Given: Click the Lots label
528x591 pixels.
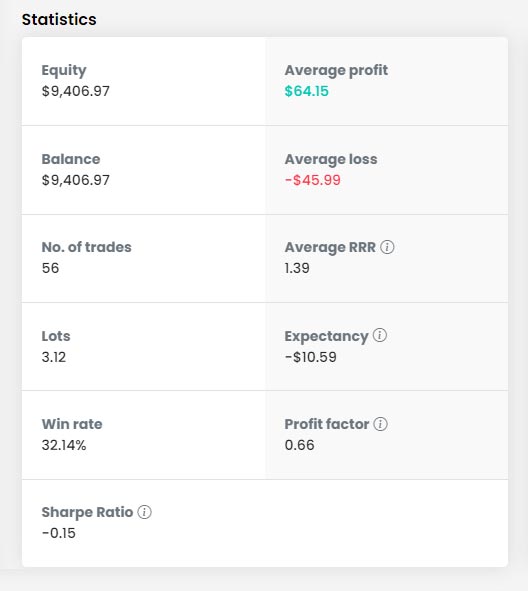Looking at the screenshot, I should point(56,336).
